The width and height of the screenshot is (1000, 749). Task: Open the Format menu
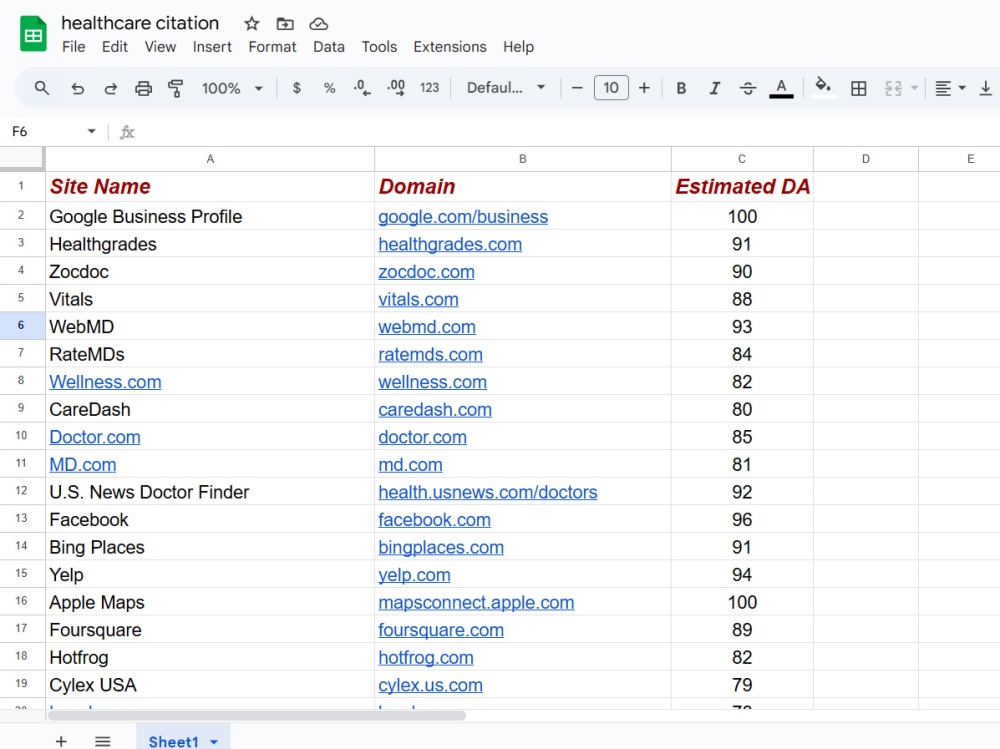tap(272, 47)
